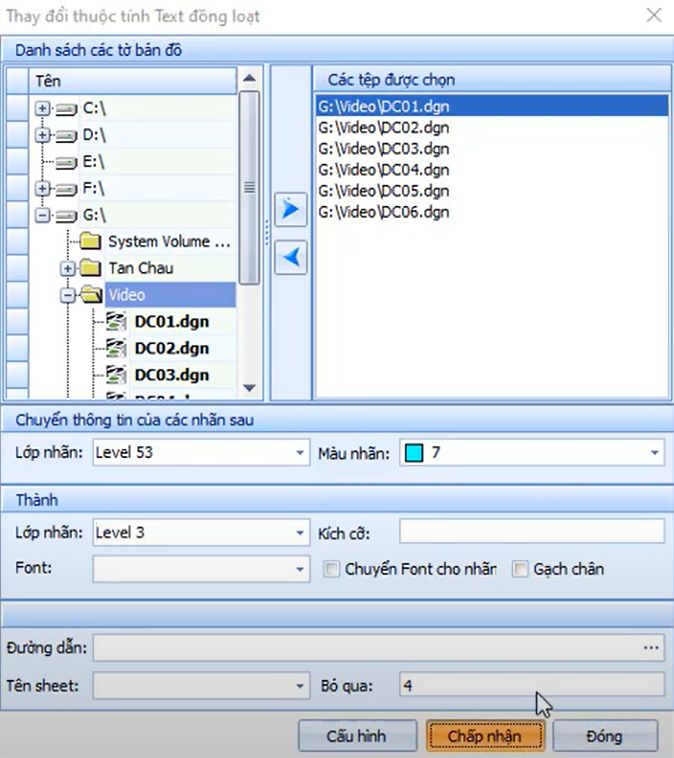Screen dimensions: 674x758
Task: Close the Thay đổi thuộc tính Text dialog
Action: 654,15
